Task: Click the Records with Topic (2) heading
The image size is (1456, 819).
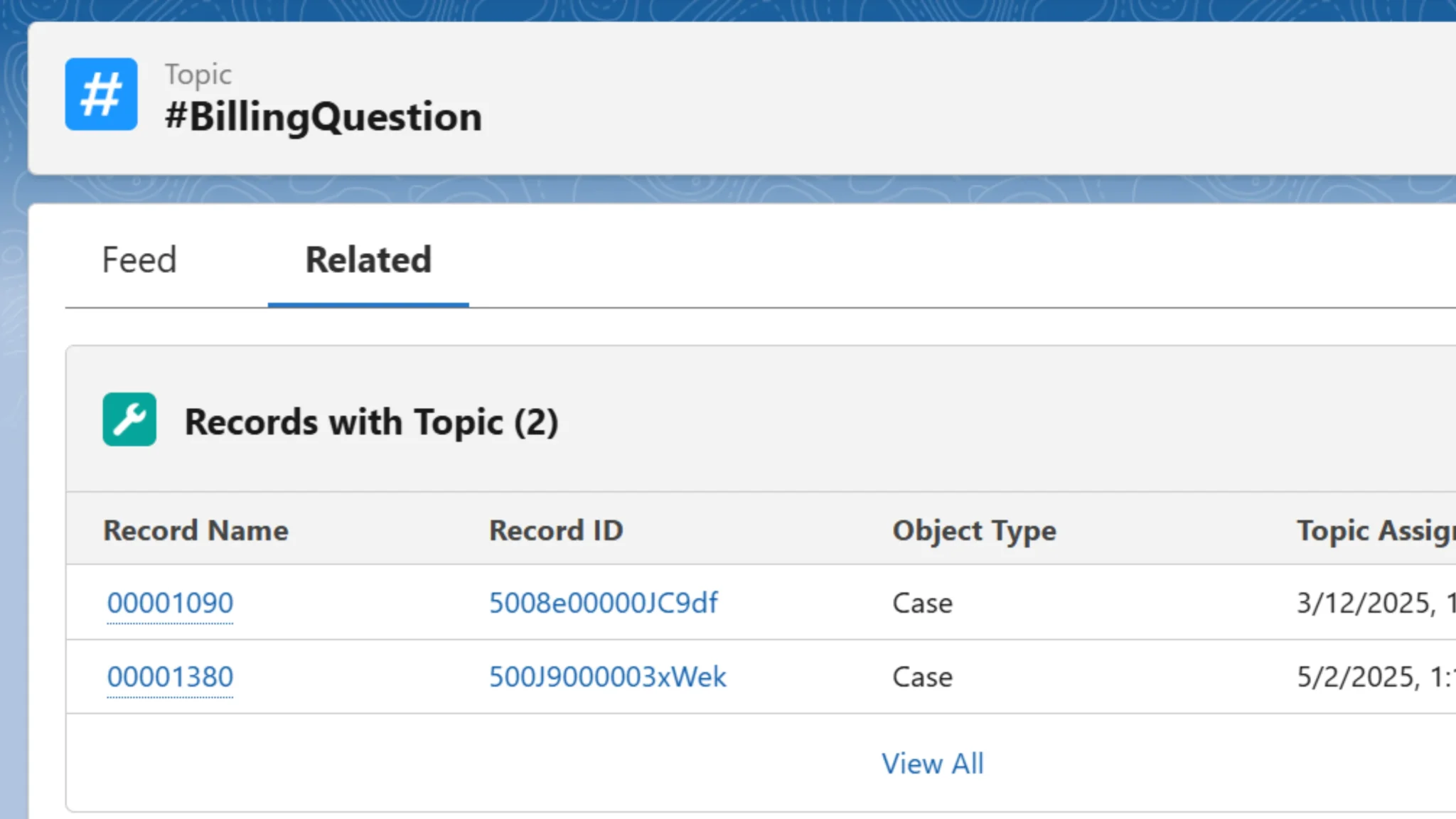Action: click(371, 422)
